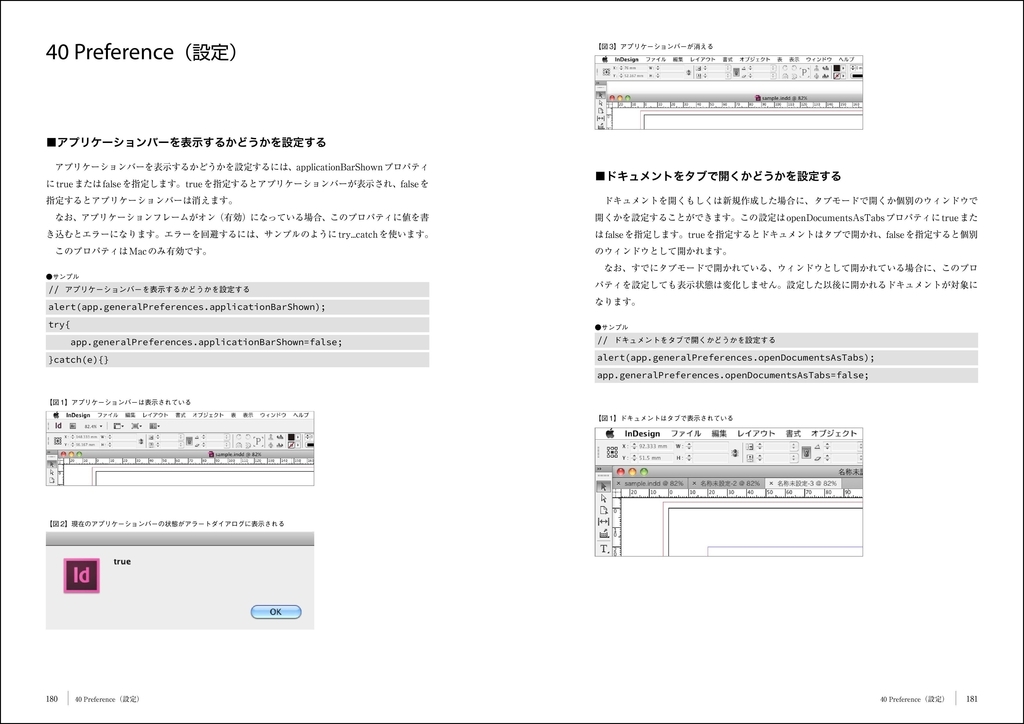The height and width of the screenshot is (724, 1024).
Task: Click the stepper beside the 92.333 mm X field
Action: 634,446
